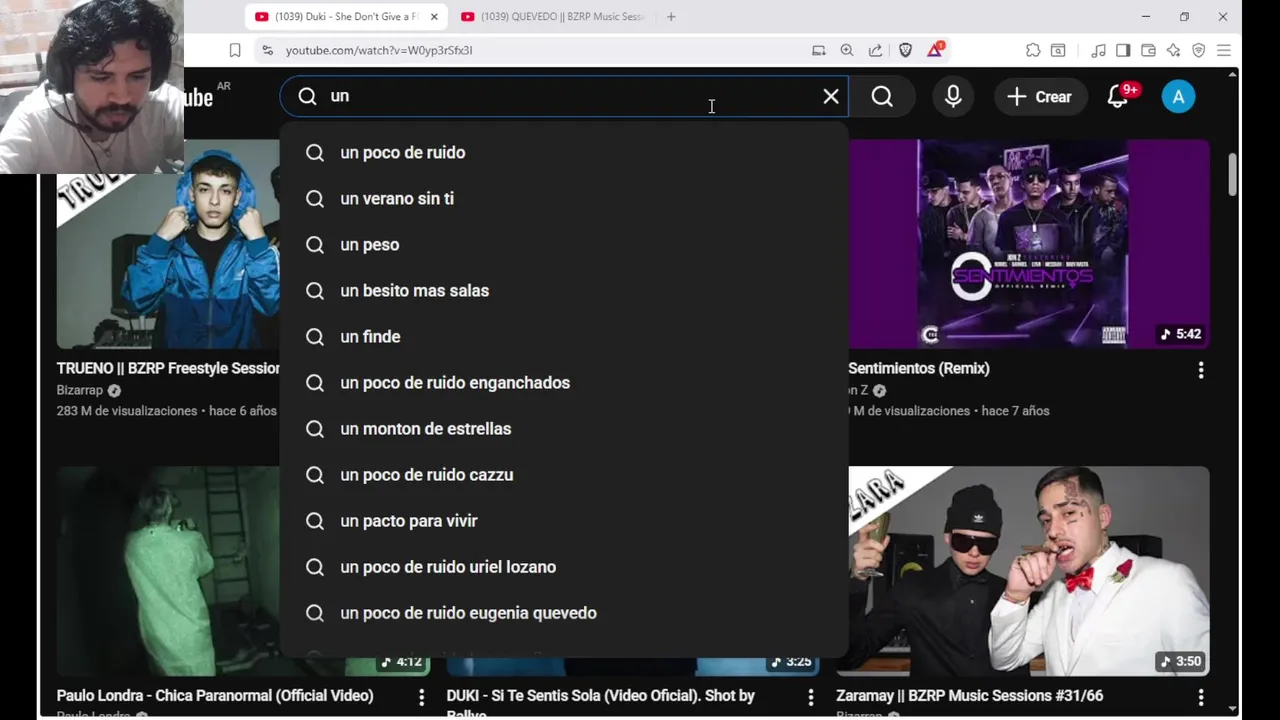Choose 'un poco de ruido uriel lozano' suggestion
This screenshot has height=720, width=1280.
pos(564,566)
